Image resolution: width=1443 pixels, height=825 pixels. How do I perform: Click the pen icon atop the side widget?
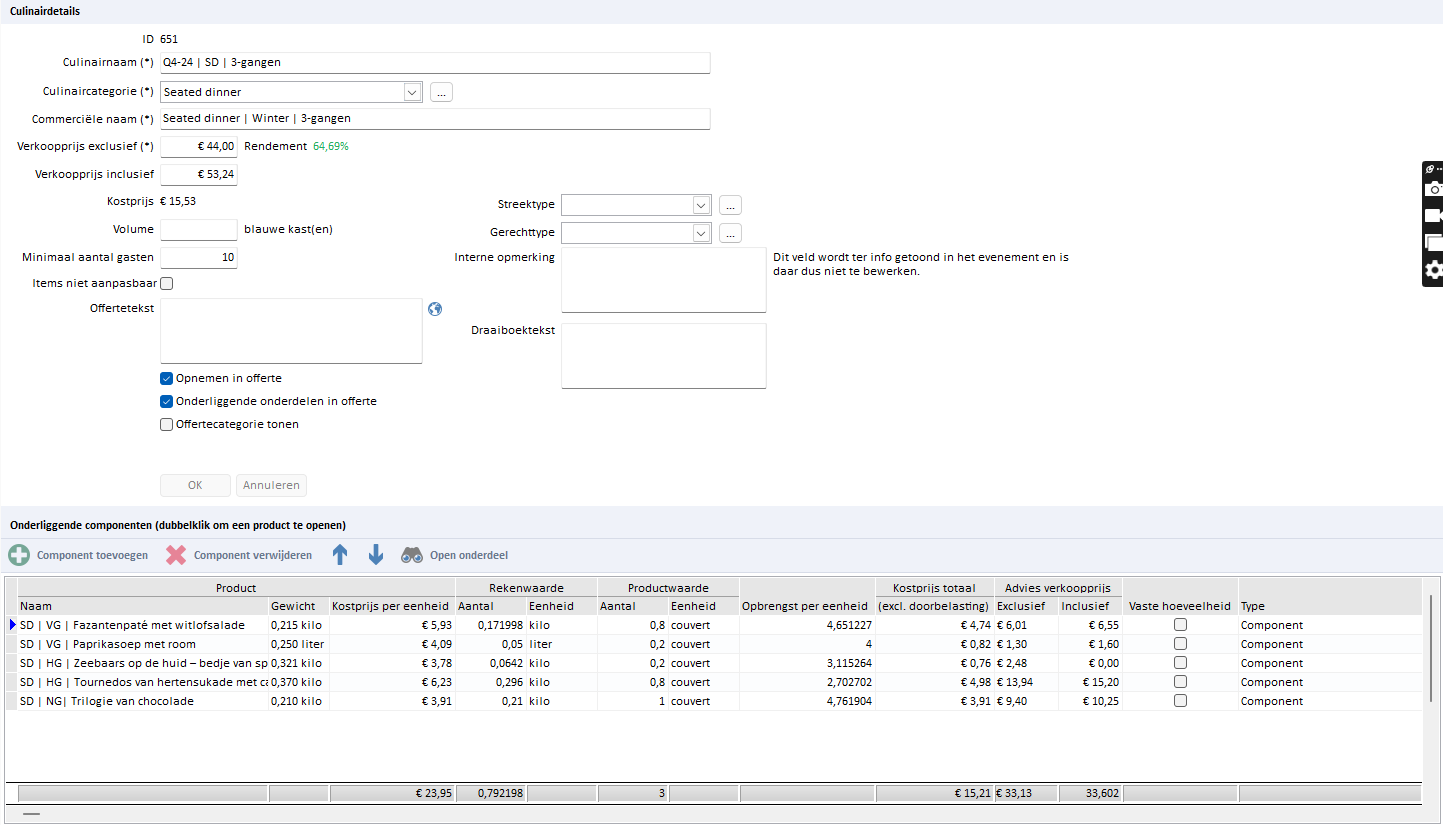pyautogui.click(x=1430, y=169)
